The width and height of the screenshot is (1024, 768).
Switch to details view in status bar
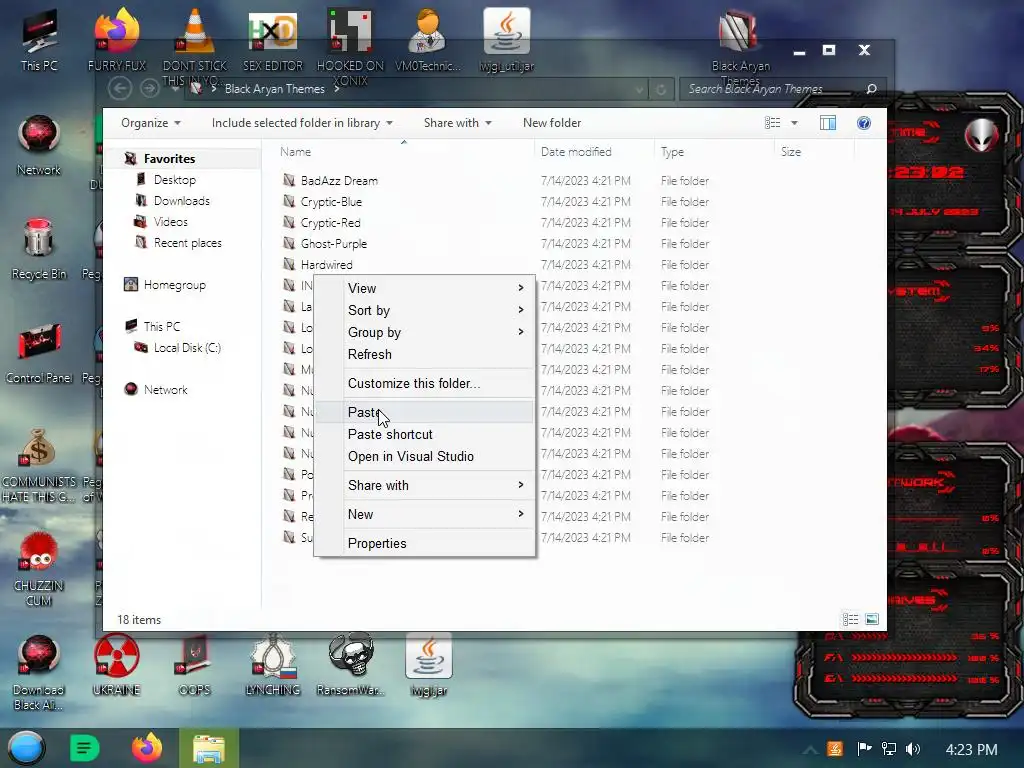point(850,619)
